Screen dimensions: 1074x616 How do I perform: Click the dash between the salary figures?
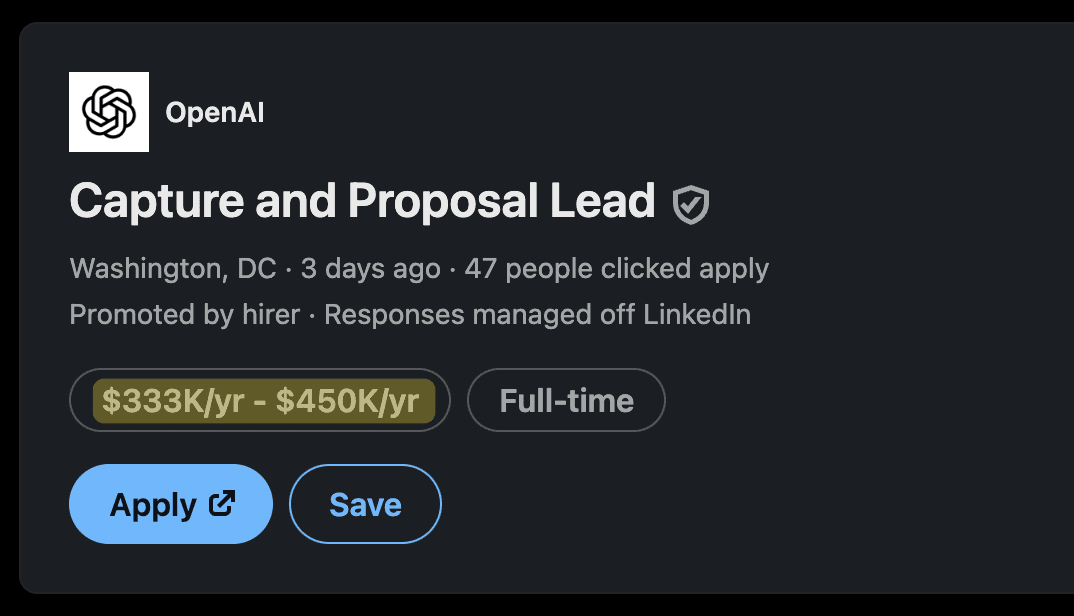(260, 401)
